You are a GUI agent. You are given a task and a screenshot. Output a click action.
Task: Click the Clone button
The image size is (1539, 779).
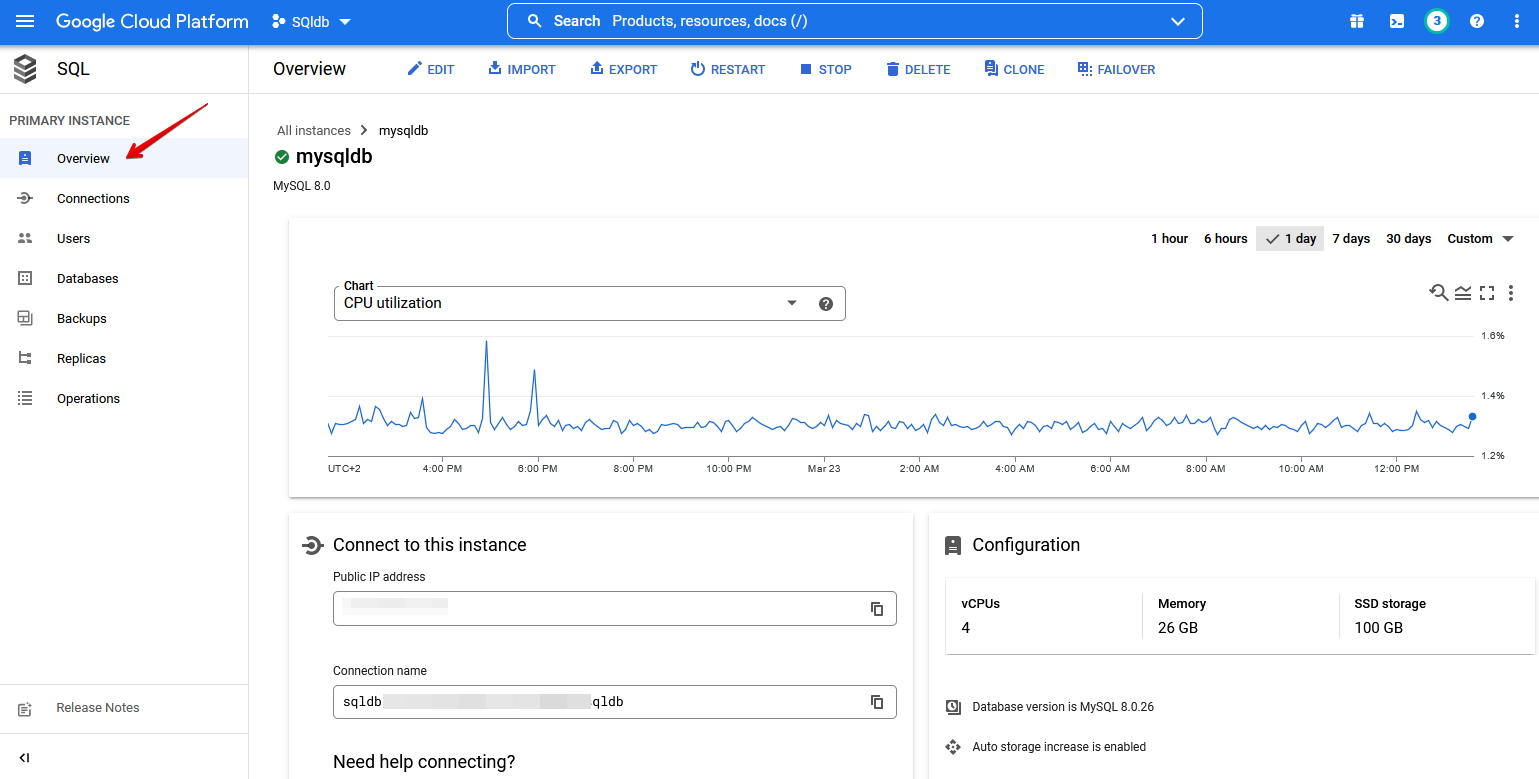pyautogui.click(x=1014, y=69)
